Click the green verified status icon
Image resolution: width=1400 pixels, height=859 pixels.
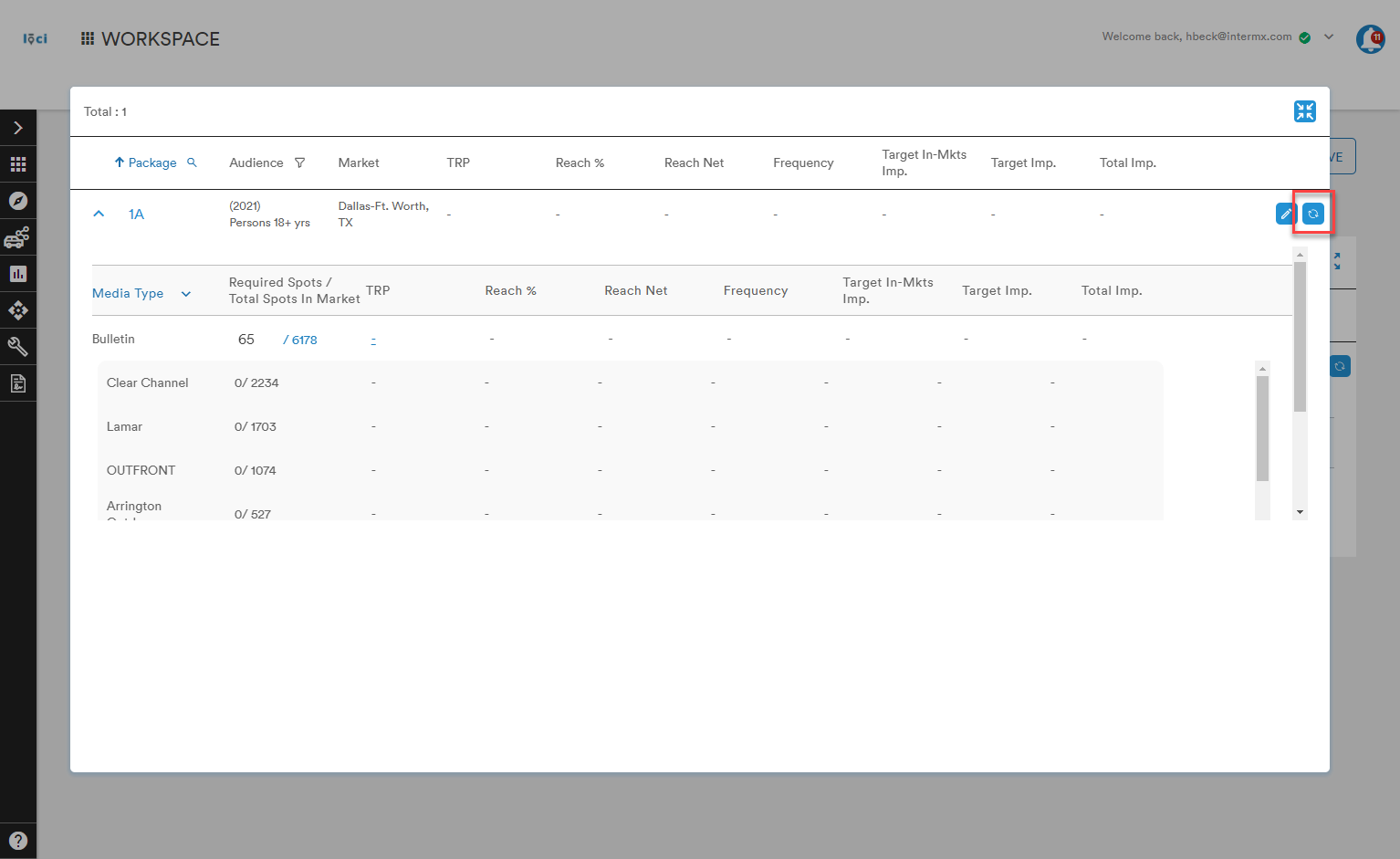(x=1305, y=37)
